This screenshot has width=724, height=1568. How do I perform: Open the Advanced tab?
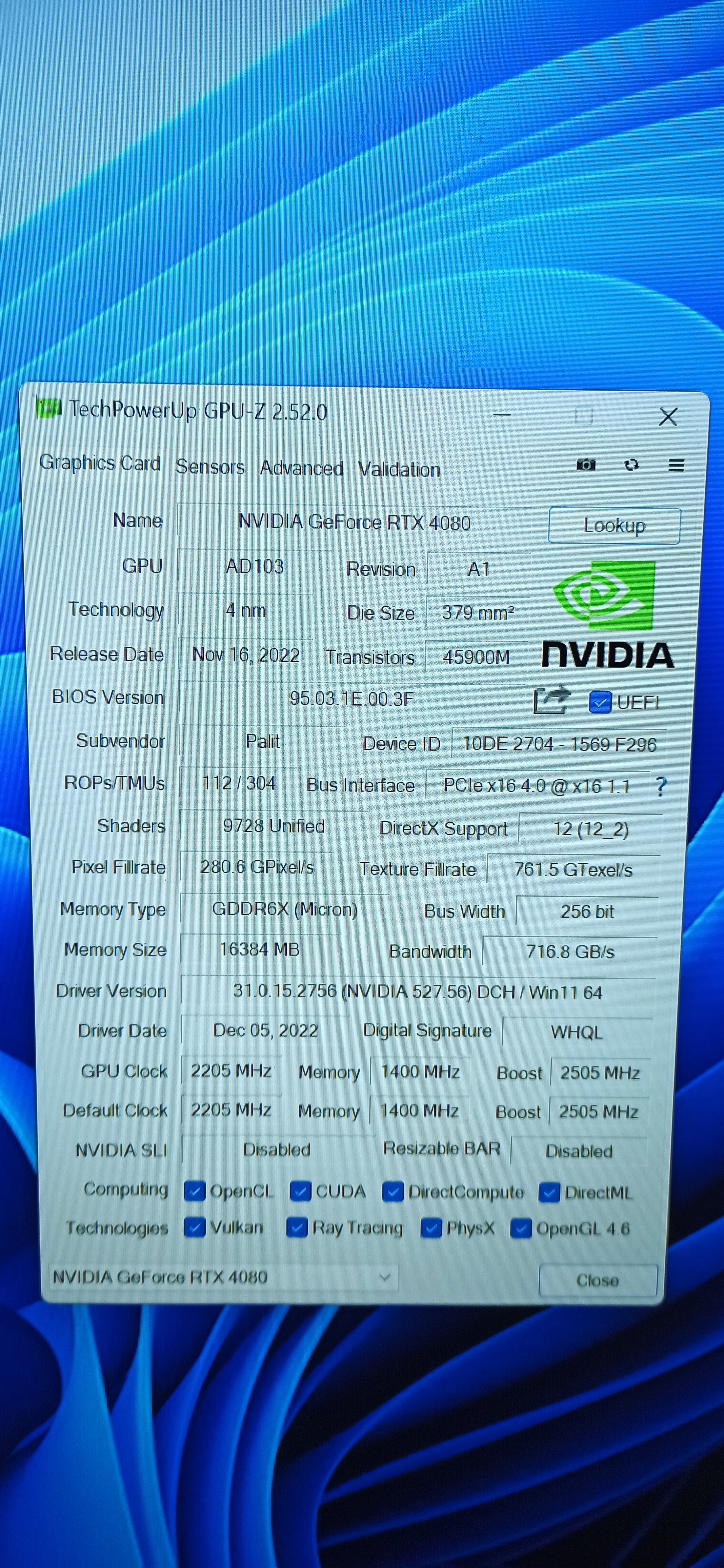tap(301, 468)
